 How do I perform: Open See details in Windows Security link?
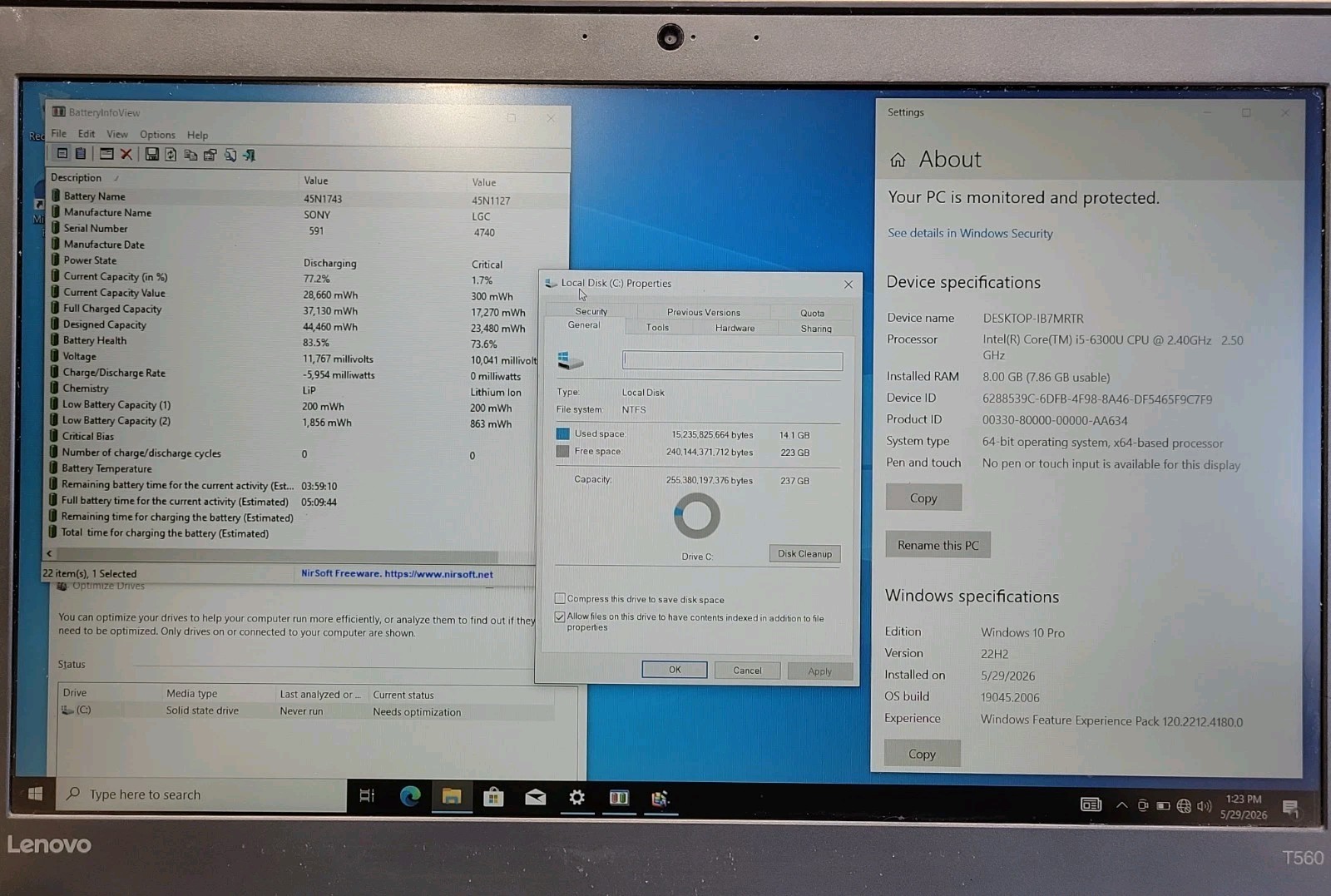pos(970,233)
